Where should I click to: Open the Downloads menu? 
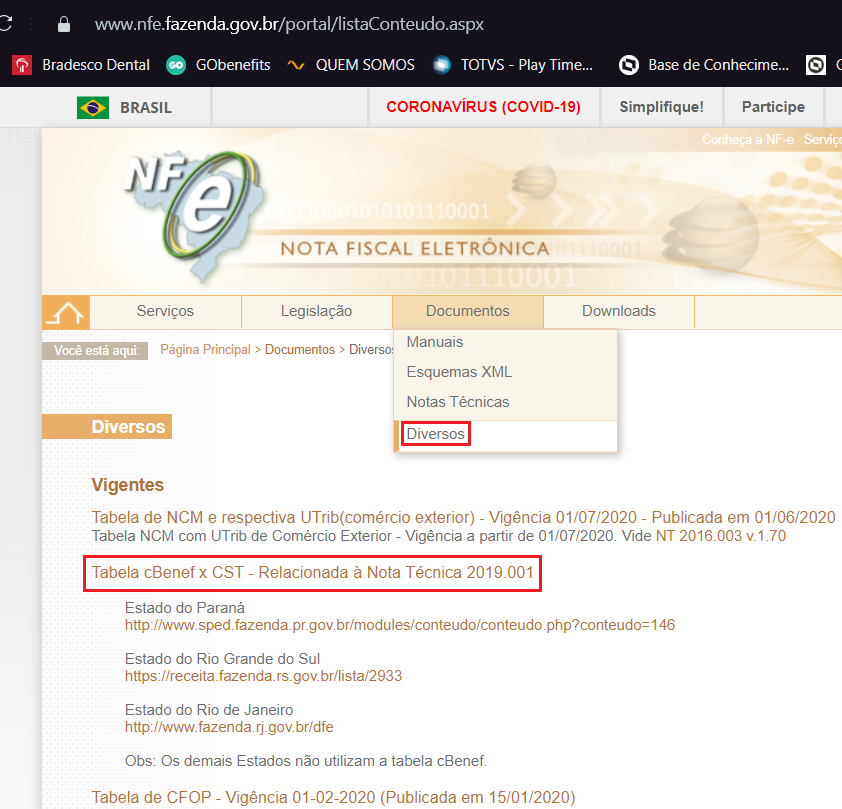pos(619,311)
